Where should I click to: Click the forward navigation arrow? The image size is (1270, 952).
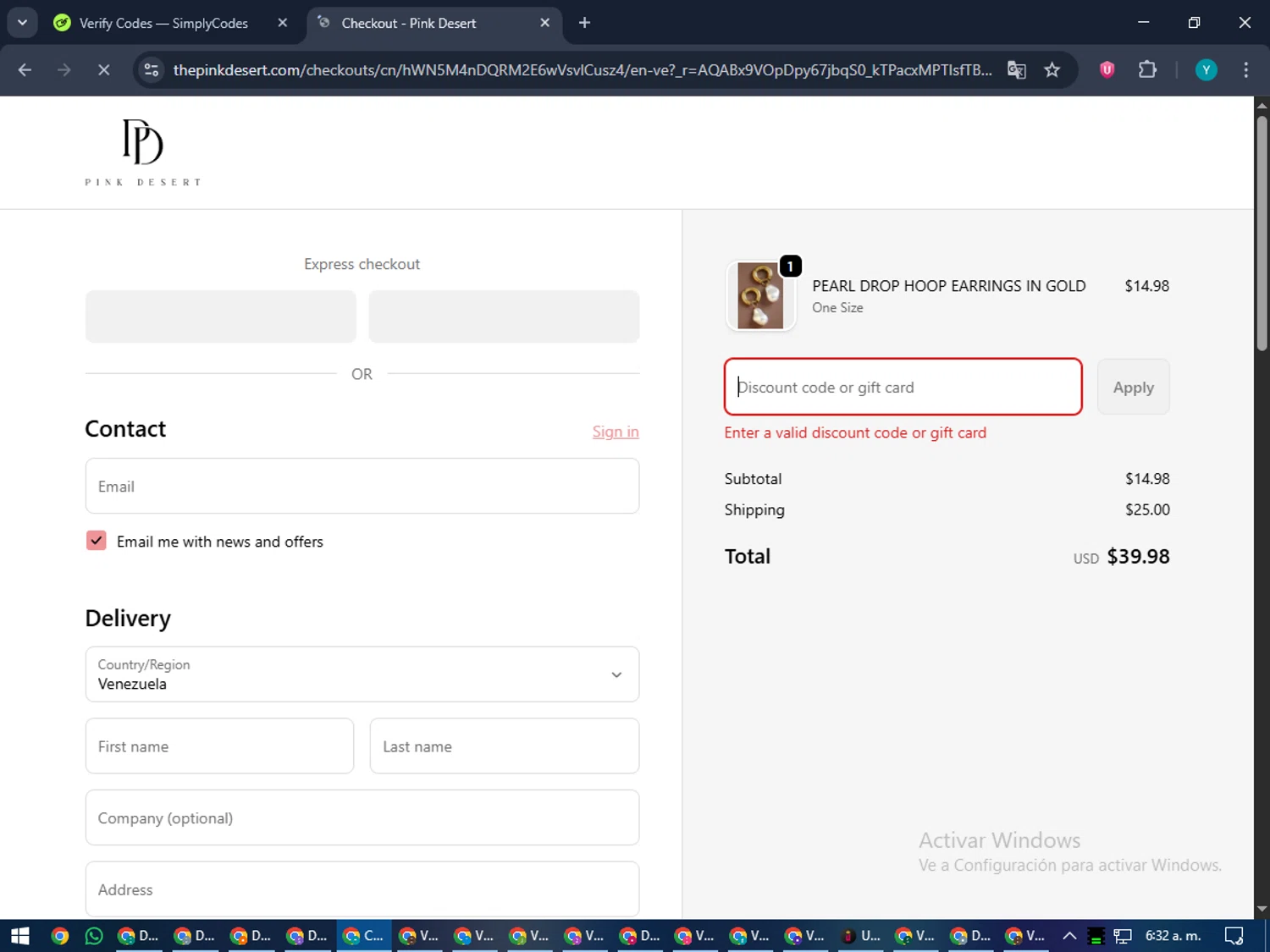tap(64, 70)
